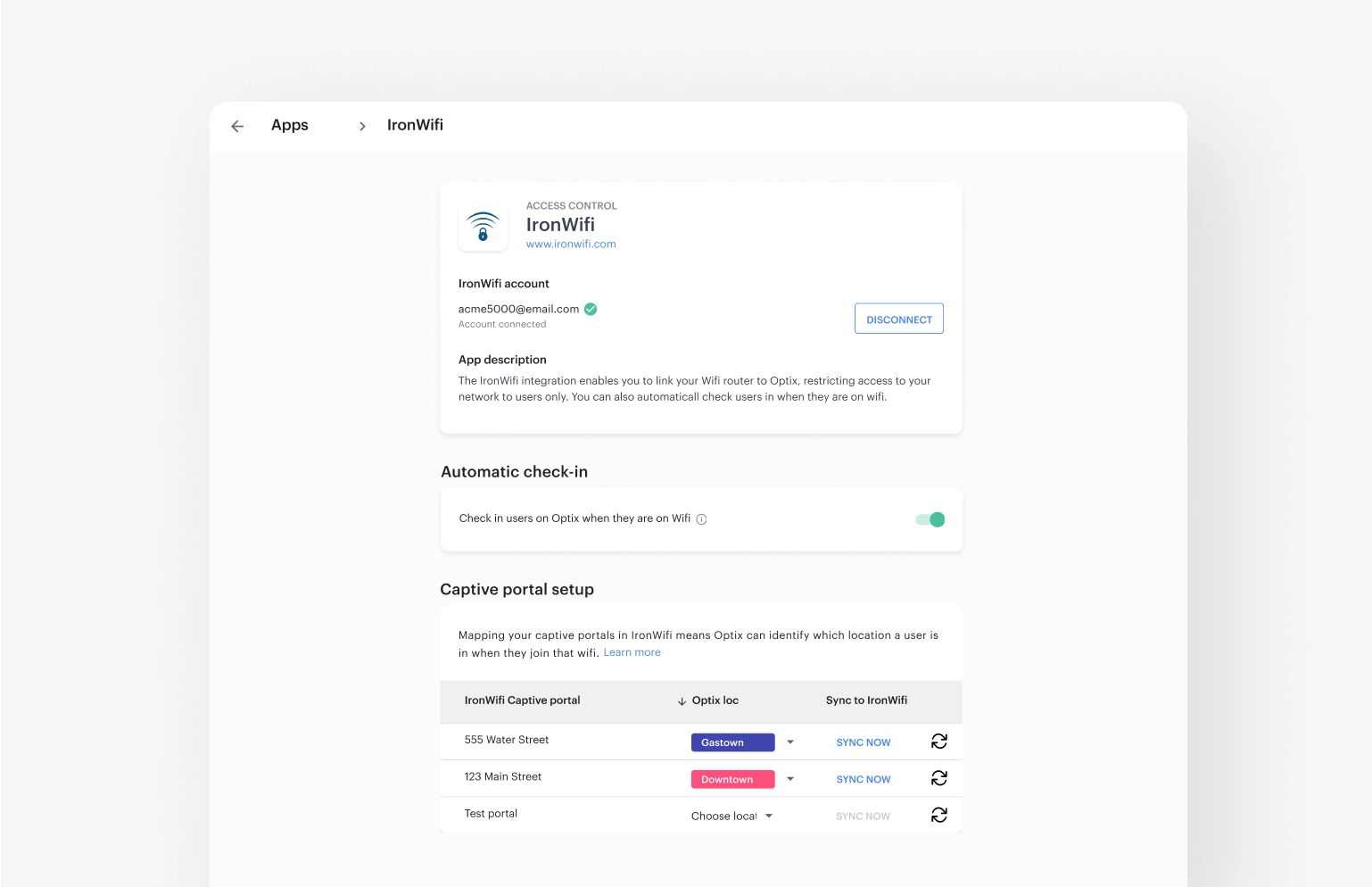Click the sort arrow next to Optix loc

coord(682,701)
